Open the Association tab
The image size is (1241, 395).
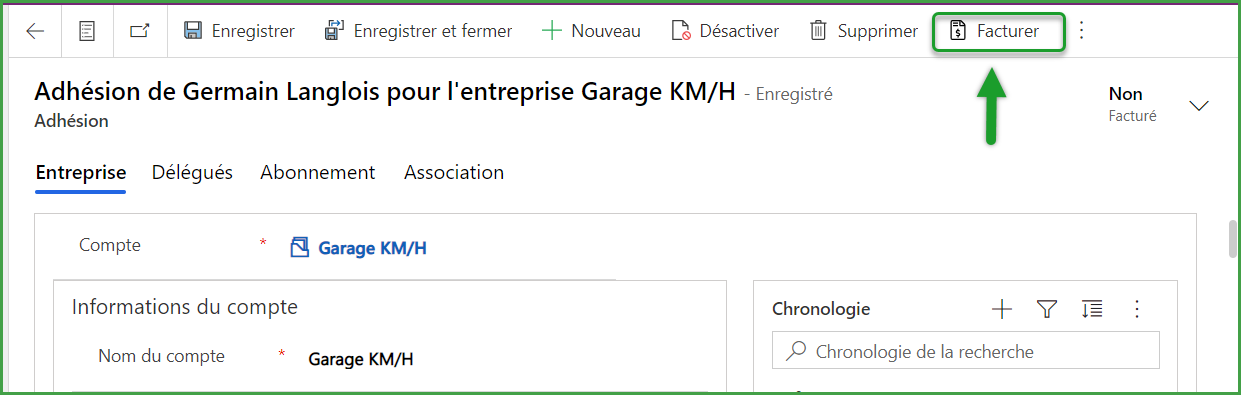pyautogui.click(x=454, y=172)
